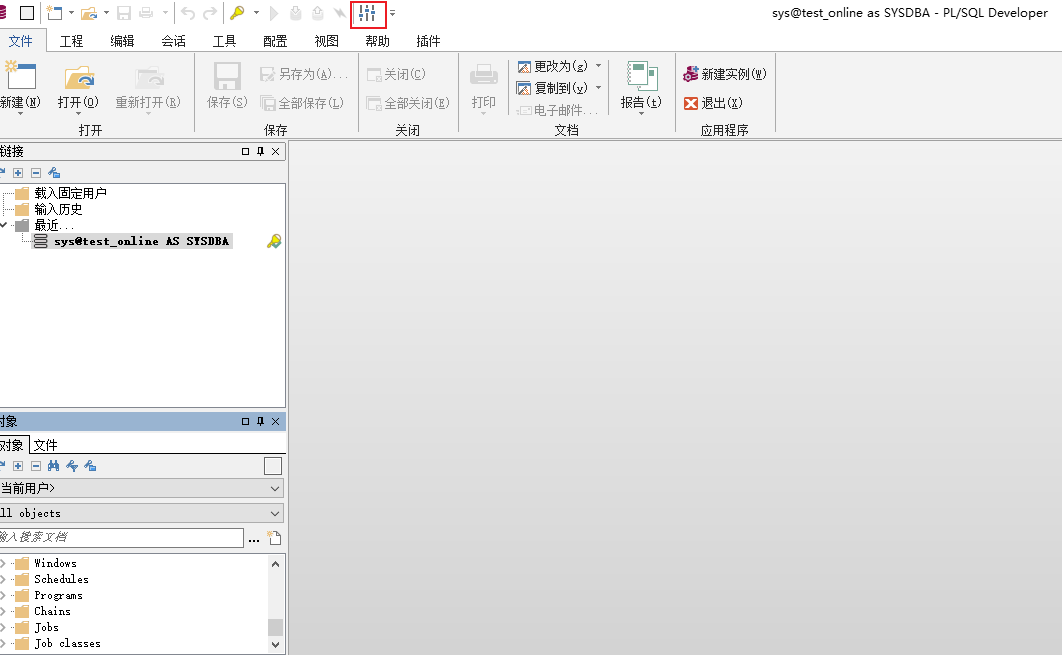Open the 文件 ribbon tab
Image resolution: width=1062 pixels, height=655 pixels.
pyautogui.click(x=20, y=41)
